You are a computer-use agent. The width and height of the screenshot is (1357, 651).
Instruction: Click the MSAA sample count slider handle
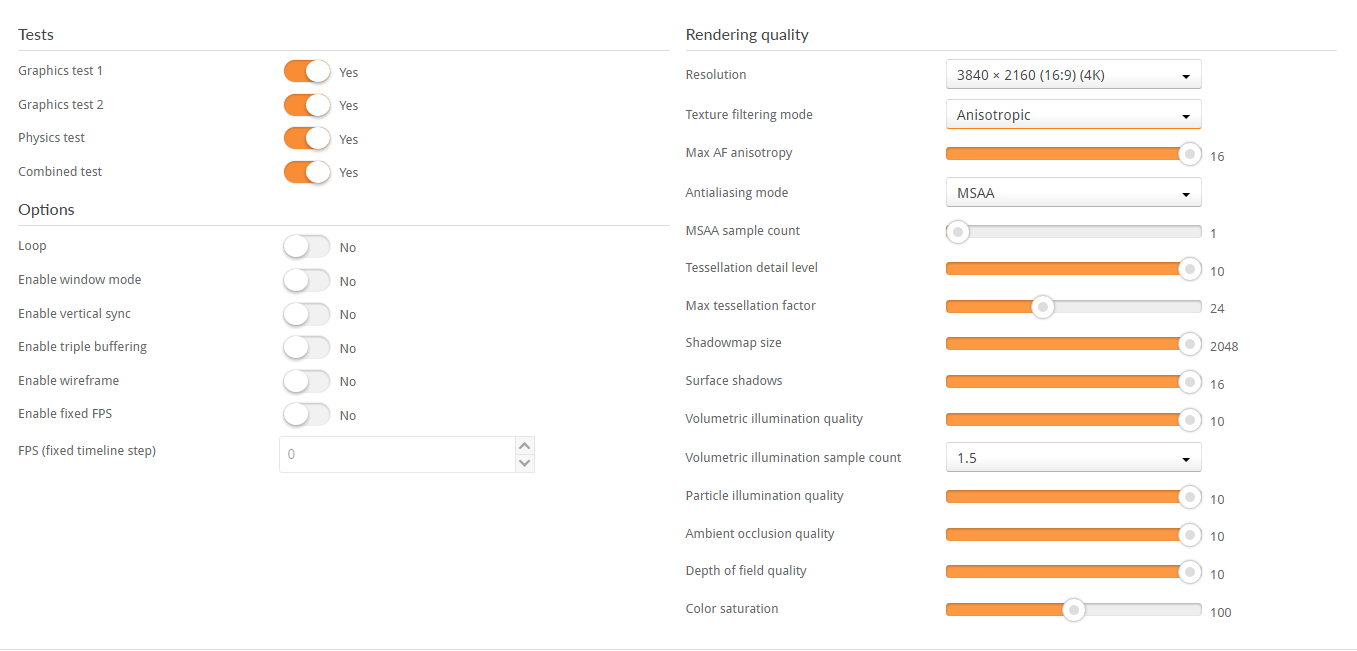(x=956, y=231)
